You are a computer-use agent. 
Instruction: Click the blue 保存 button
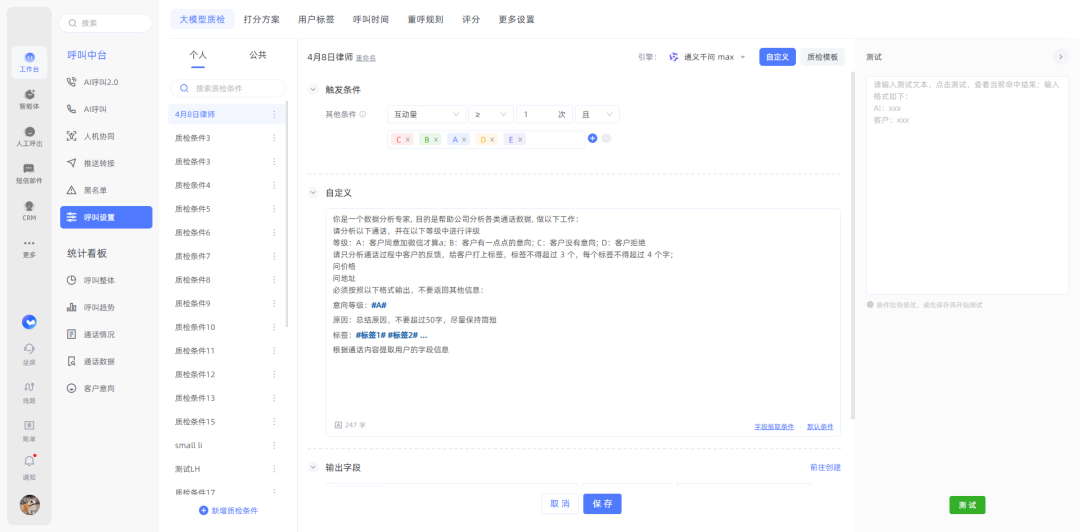point(602,503)
